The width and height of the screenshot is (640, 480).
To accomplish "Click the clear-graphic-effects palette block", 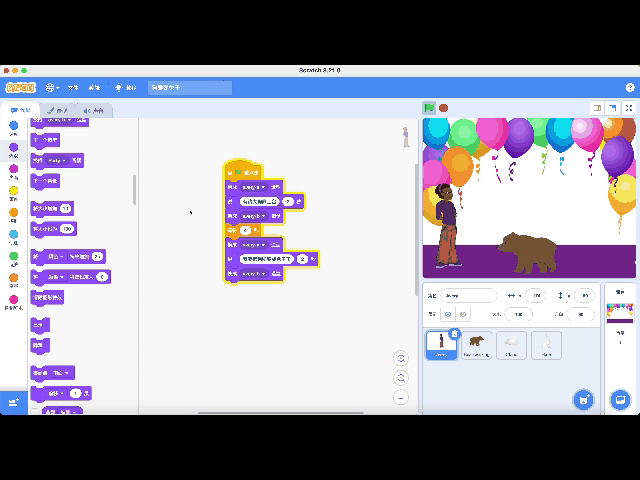I will (47, 298).
